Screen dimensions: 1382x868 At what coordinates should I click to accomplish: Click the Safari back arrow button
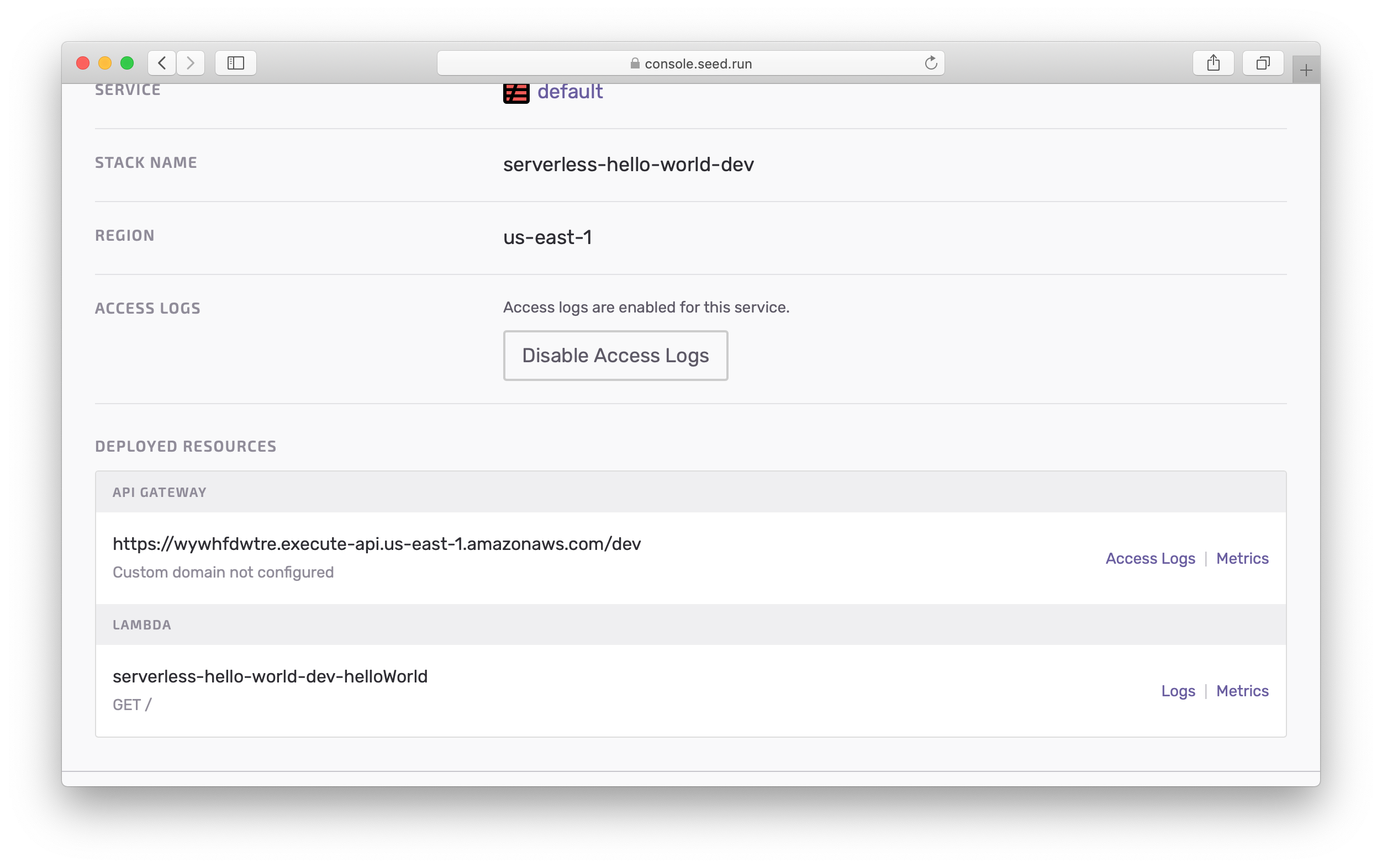[162, 62]
